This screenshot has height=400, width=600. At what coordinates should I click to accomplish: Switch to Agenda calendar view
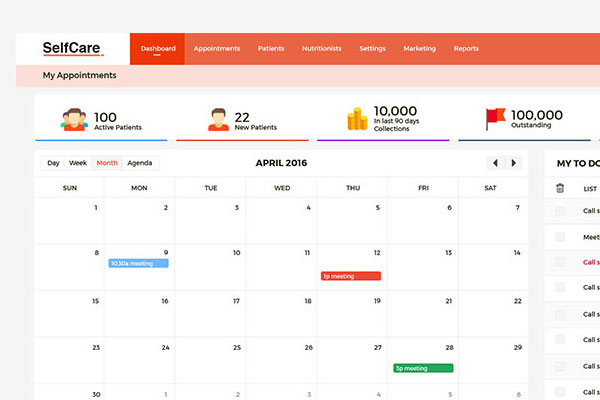coord(140,163)
